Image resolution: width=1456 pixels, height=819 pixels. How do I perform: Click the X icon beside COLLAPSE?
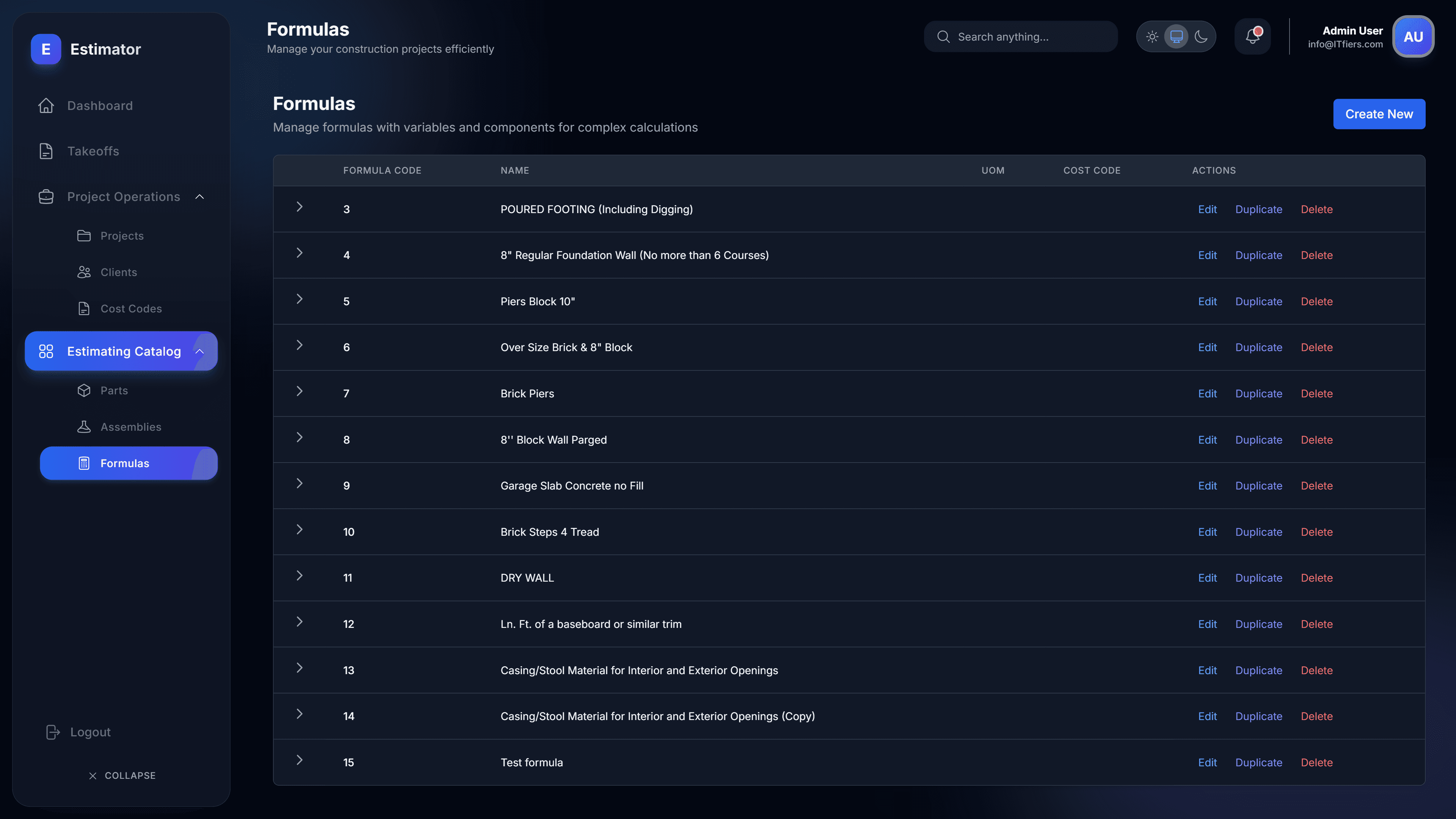click(93, 775)
